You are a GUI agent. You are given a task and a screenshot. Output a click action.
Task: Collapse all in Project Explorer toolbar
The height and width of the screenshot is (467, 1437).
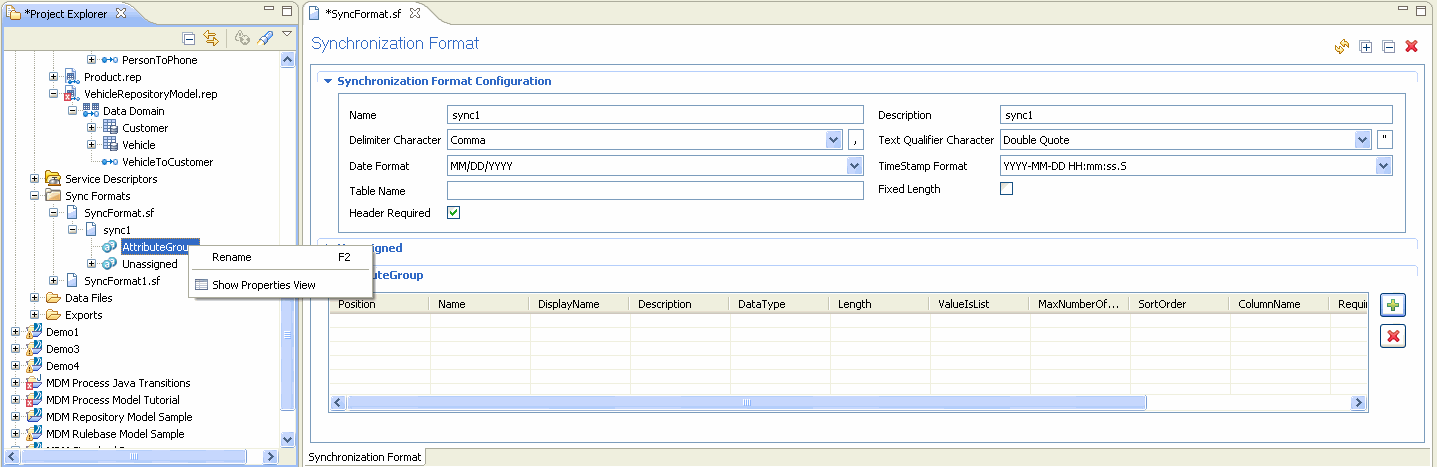pos(189,39)
